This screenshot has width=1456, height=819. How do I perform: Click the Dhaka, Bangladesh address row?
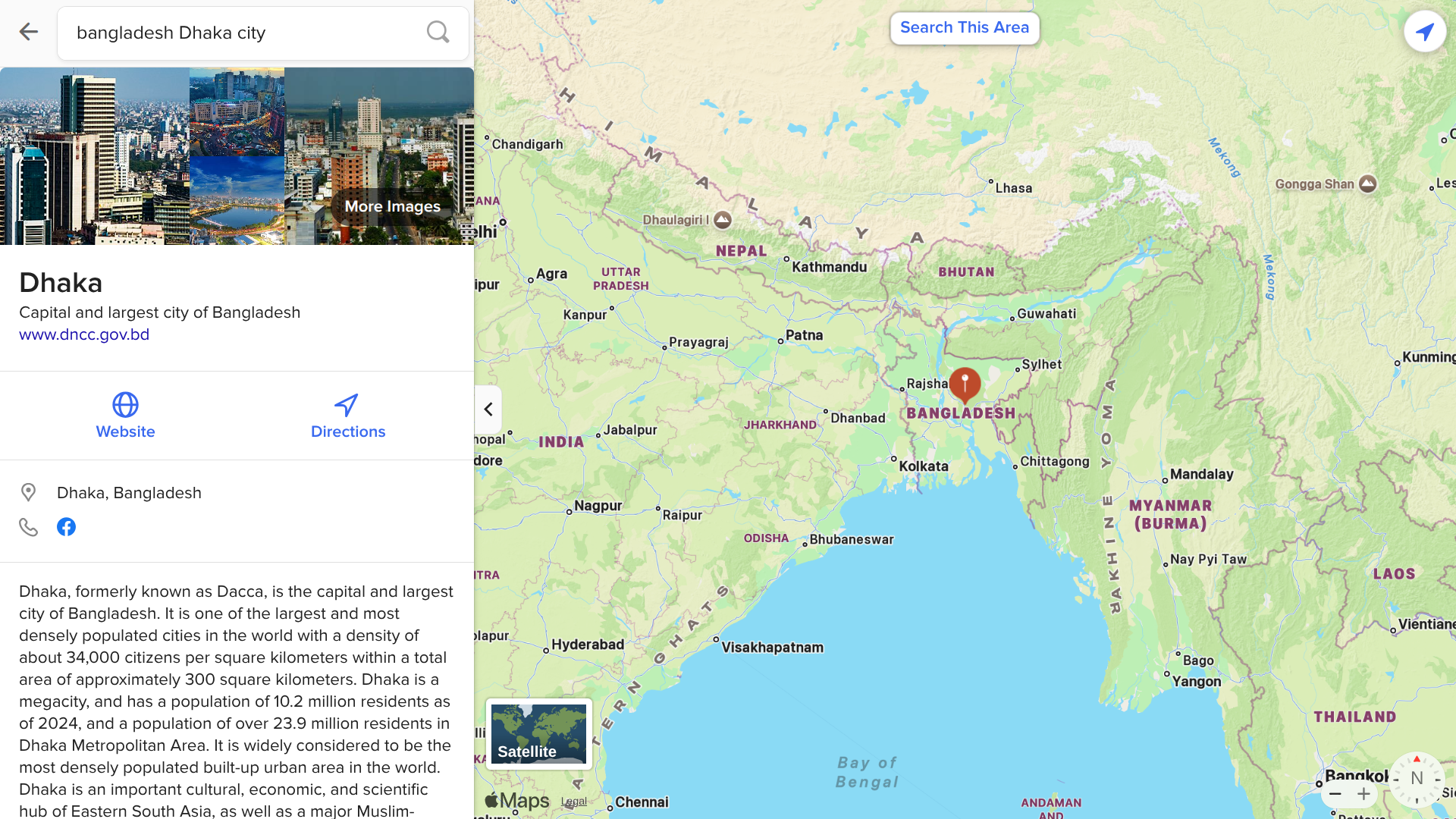237,493
